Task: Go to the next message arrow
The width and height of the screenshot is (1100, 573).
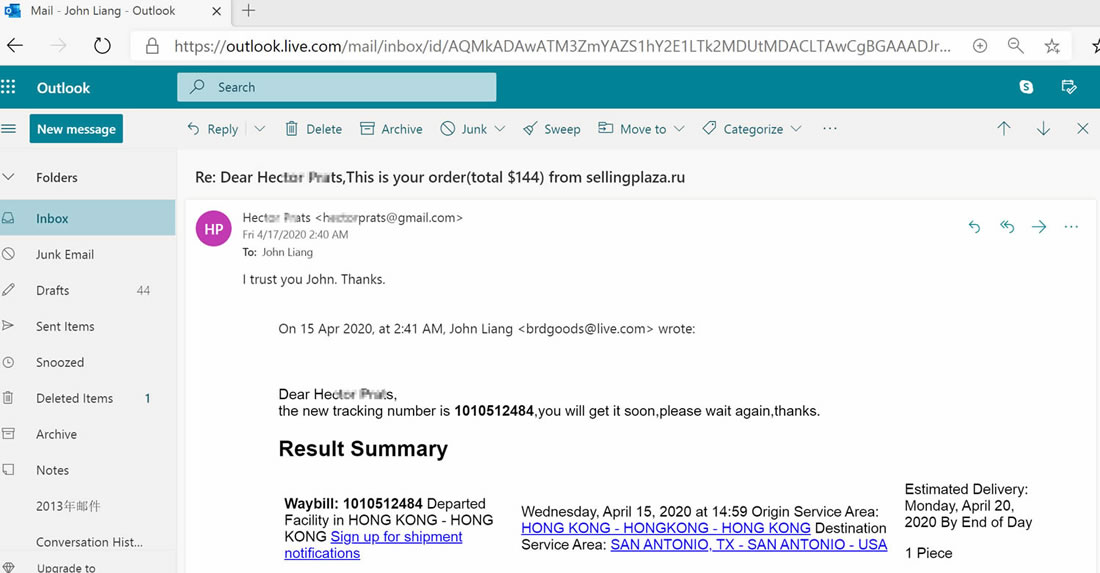Action: click(x=1043, y=129)
